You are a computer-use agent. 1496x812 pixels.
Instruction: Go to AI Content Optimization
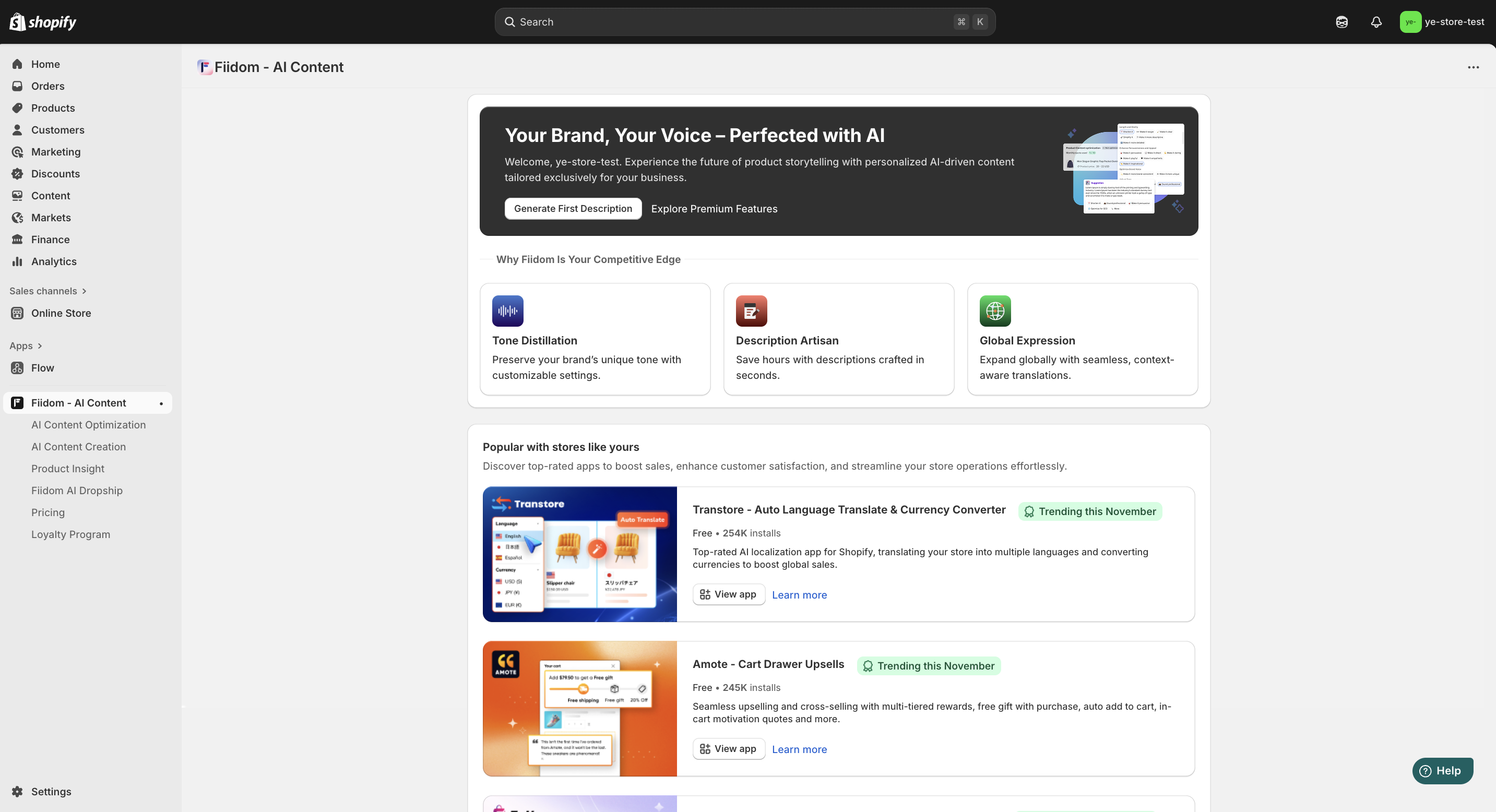click(88, 425)
